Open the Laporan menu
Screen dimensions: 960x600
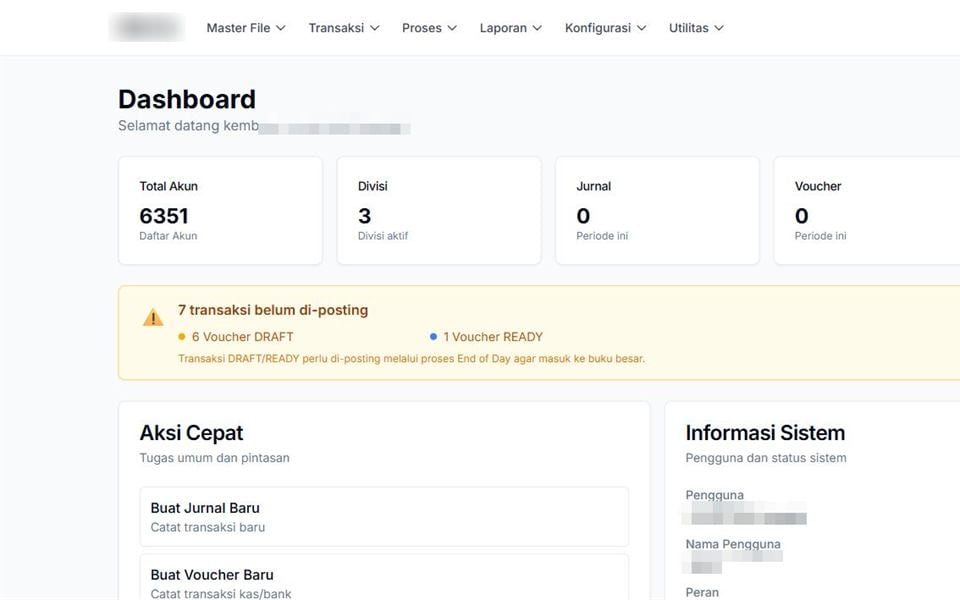(x=511, y=28)
